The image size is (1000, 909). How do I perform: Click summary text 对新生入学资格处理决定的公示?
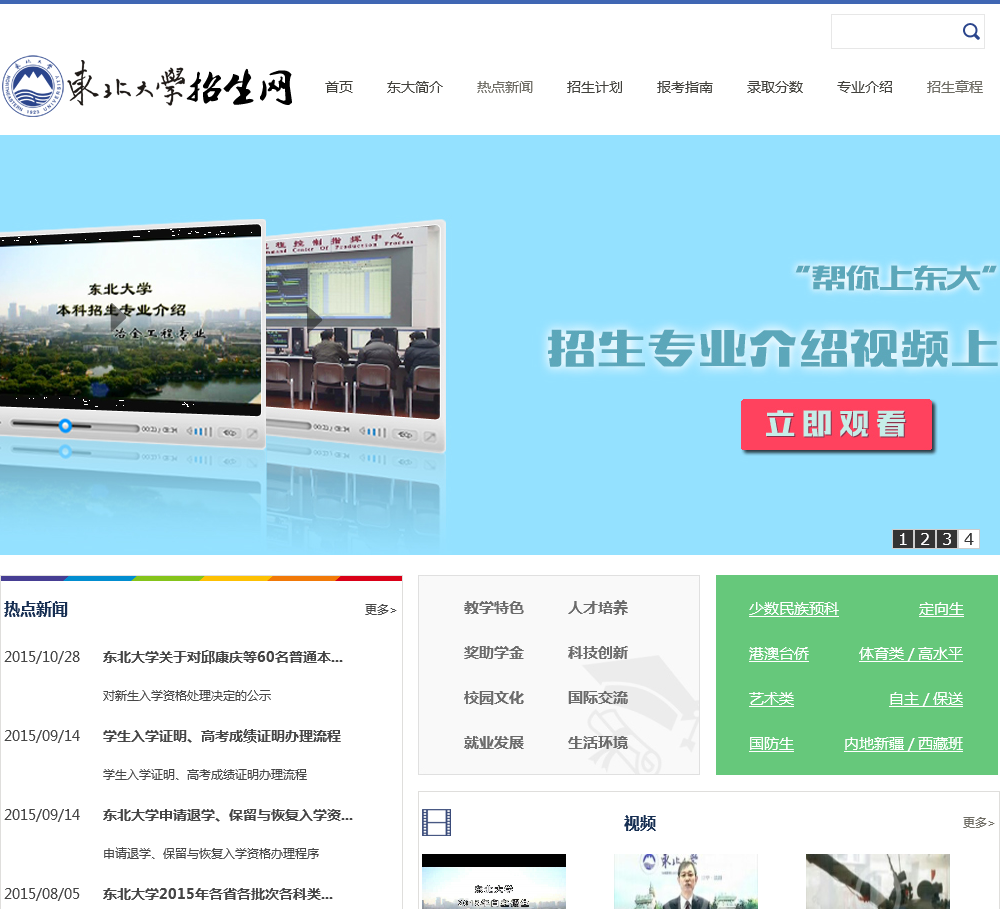187,695
